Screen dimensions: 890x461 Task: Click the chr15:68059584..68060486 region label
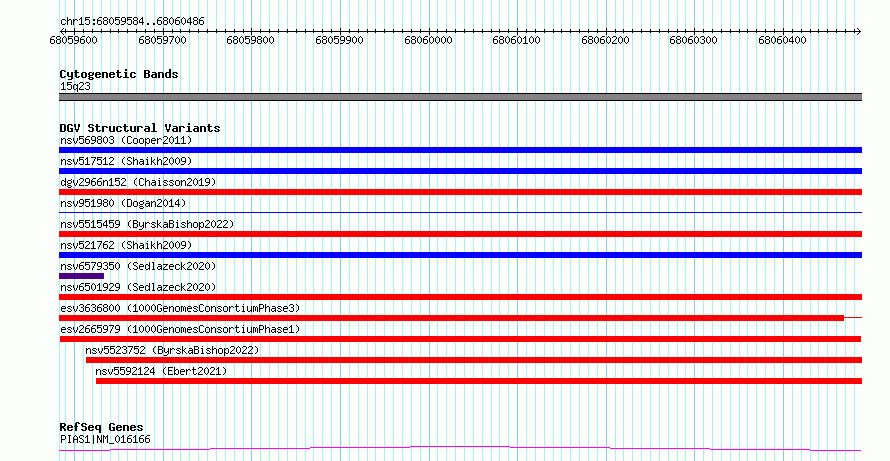coord(132,22)
